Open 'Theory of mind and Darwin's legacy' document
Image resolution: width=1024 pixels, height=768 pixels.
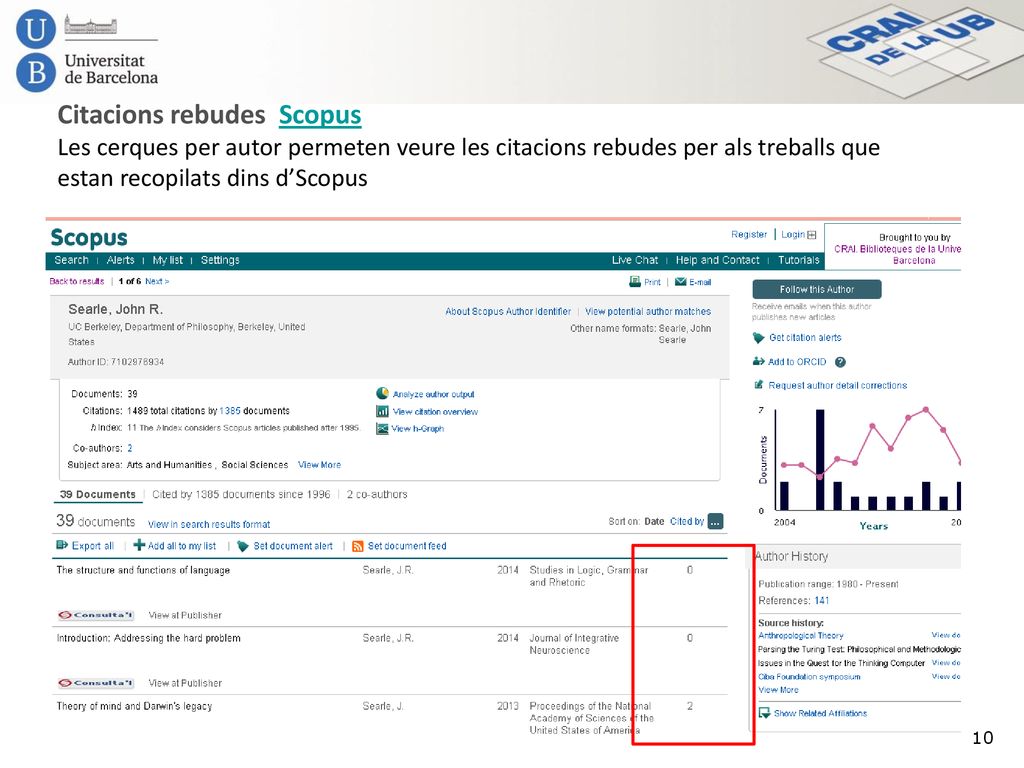[134, 706]
